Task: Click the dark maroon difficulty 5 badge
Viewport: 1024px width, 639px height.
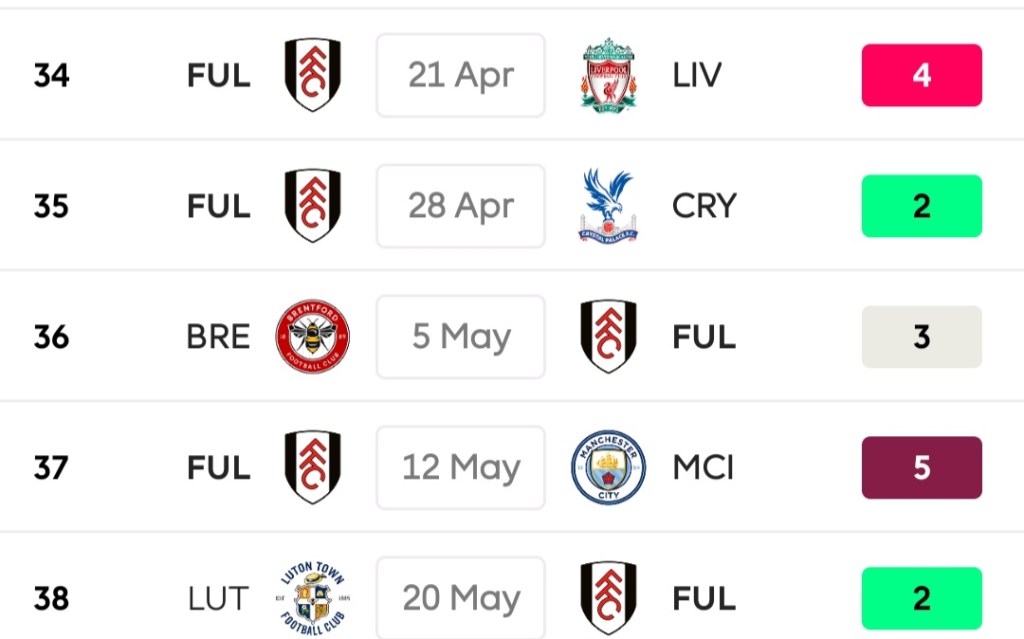Action: coord(921,468)
